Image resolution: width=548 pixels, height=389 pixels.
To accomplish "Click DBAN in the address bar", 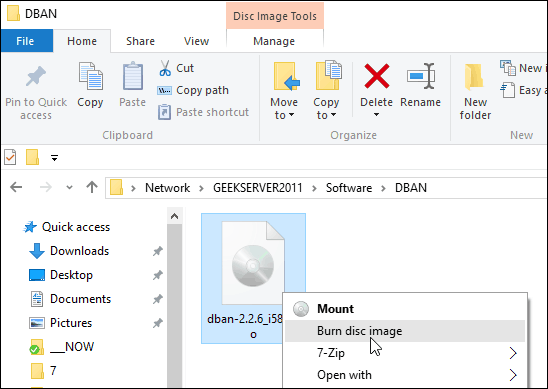I will [411, 188].
